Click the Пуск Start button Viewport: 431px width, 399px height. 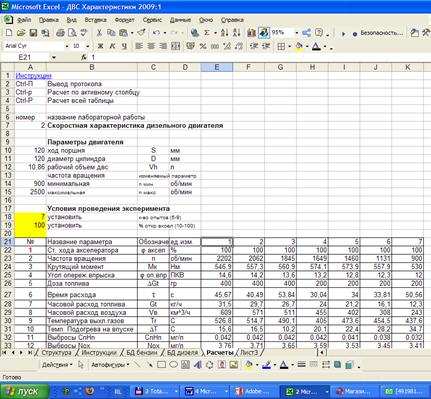(x=24, y=391)
